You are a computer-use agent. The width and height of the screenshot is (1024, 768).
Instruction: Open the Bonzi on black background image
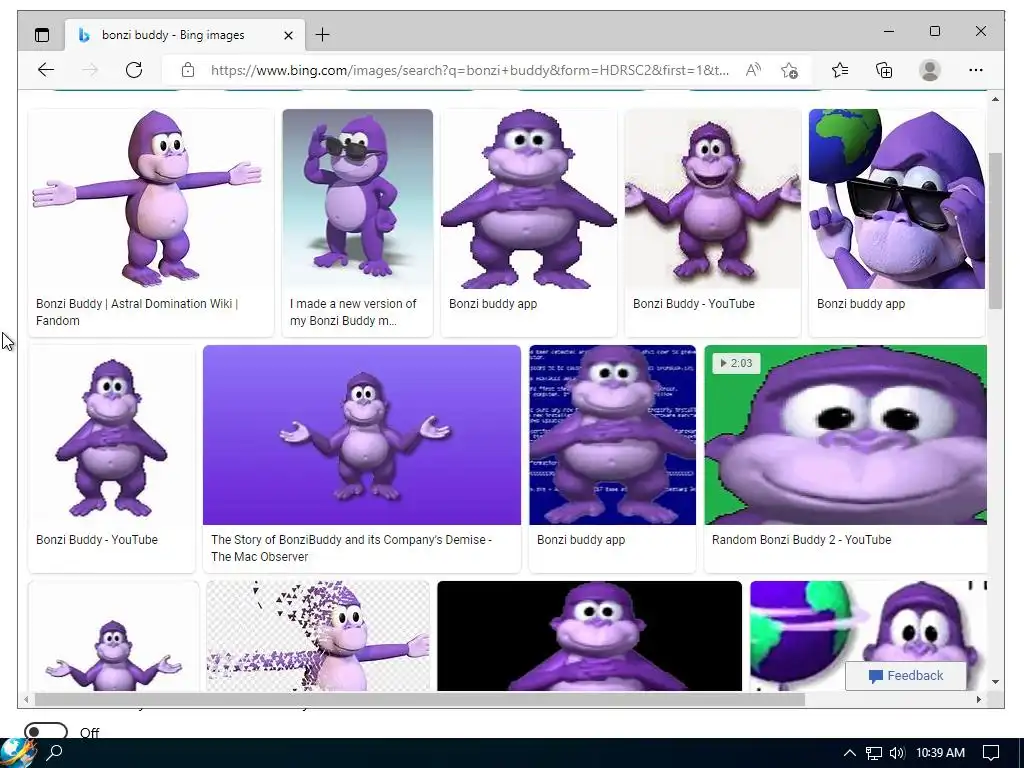(x=590, y=636)
